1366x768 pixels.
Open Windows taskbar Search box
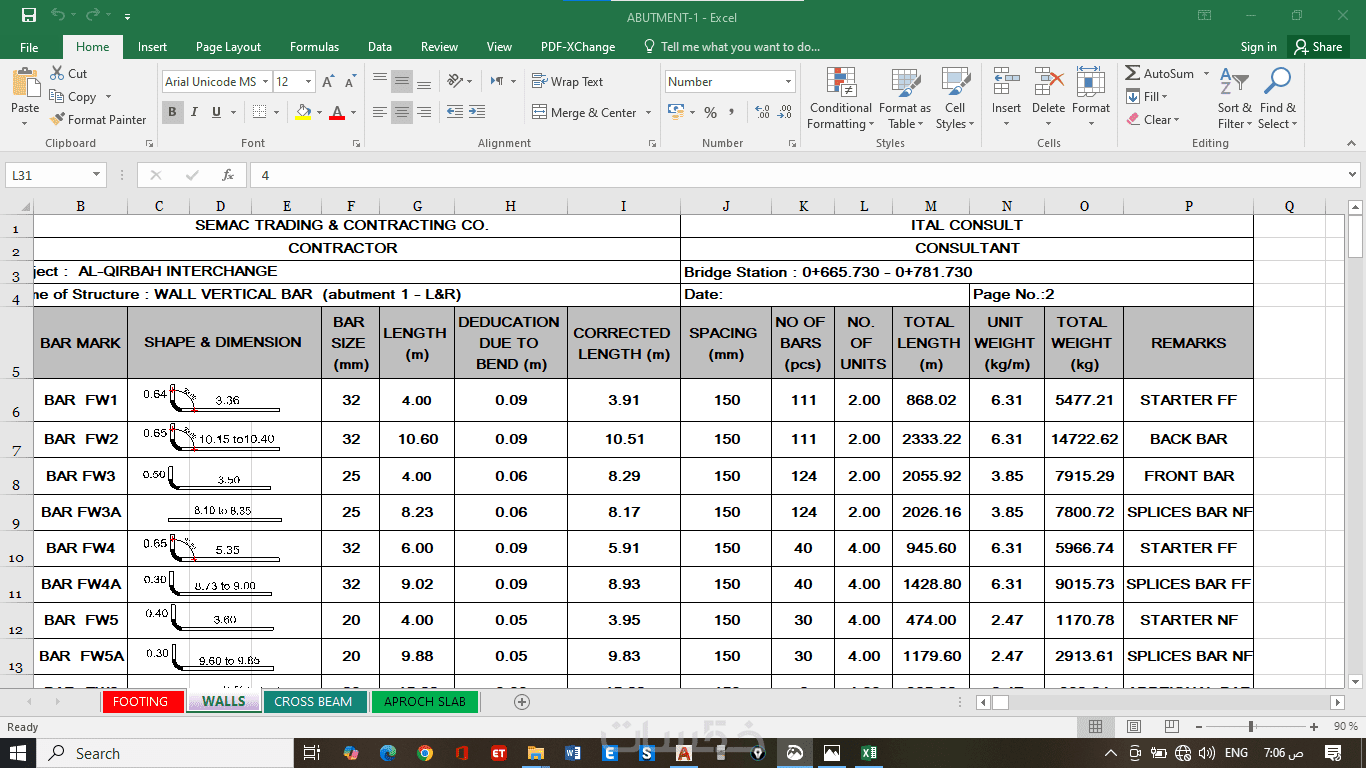click(98, 753)
